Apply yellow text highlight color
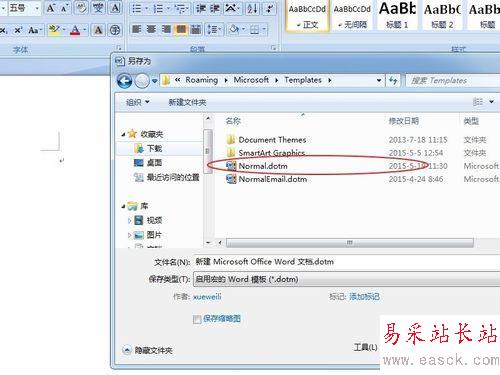The height and width of the screenshot is (375, 500). click(x=54, y=30)
